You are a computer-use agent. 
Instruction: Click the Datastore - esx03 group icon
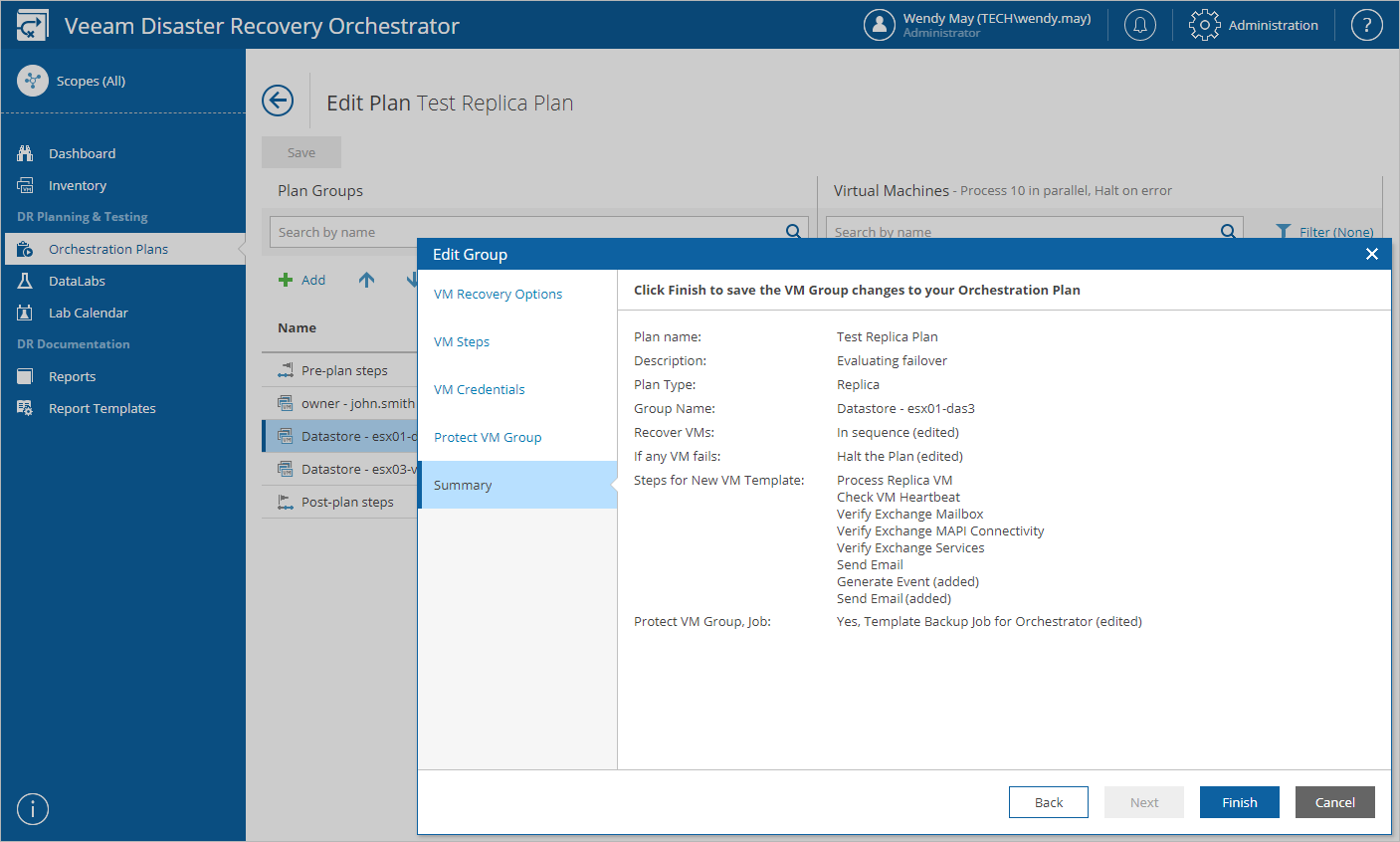[x=286, y=469]
